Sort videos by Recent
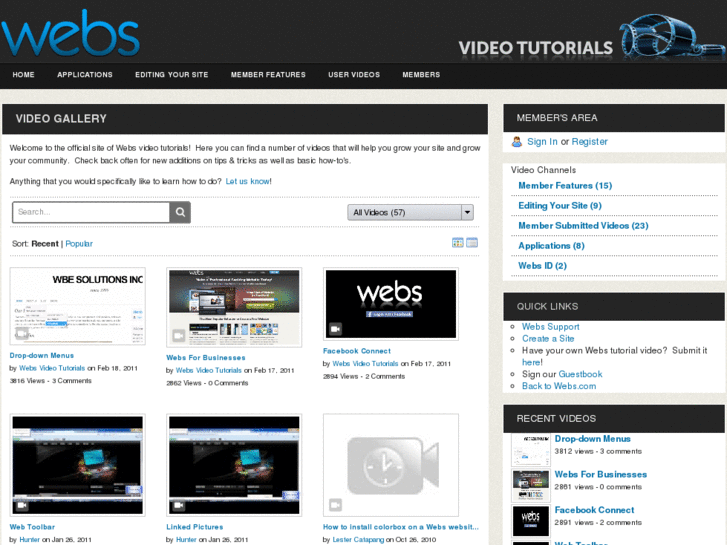This screenshot has height=545, width=727. pos(45,244)
